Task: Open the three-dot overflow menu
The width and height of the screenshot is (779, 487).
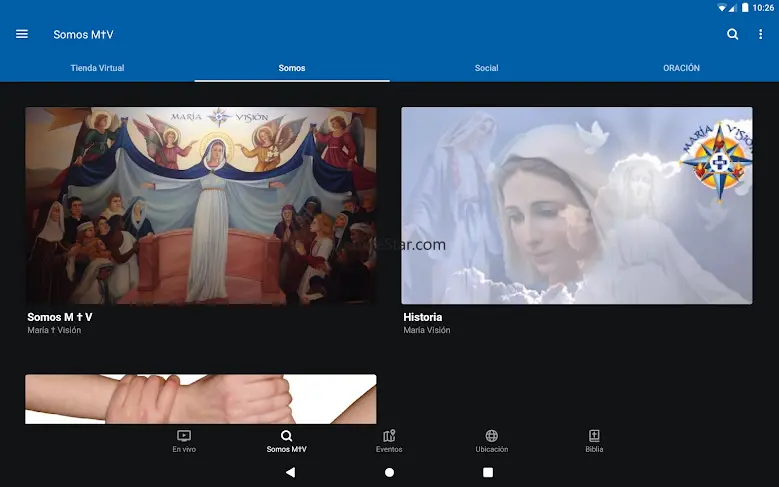Action: tap(760, 34)
